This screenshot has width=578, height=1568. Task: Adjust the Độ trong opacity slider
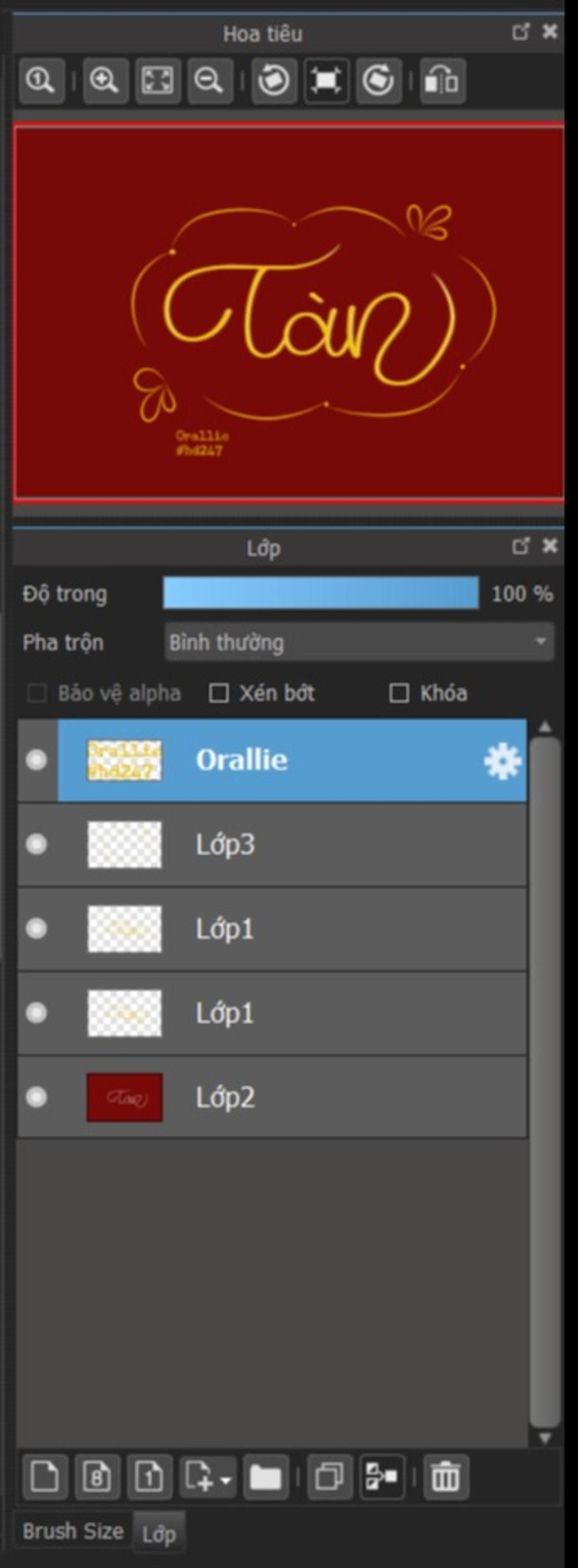click(321, 594)
